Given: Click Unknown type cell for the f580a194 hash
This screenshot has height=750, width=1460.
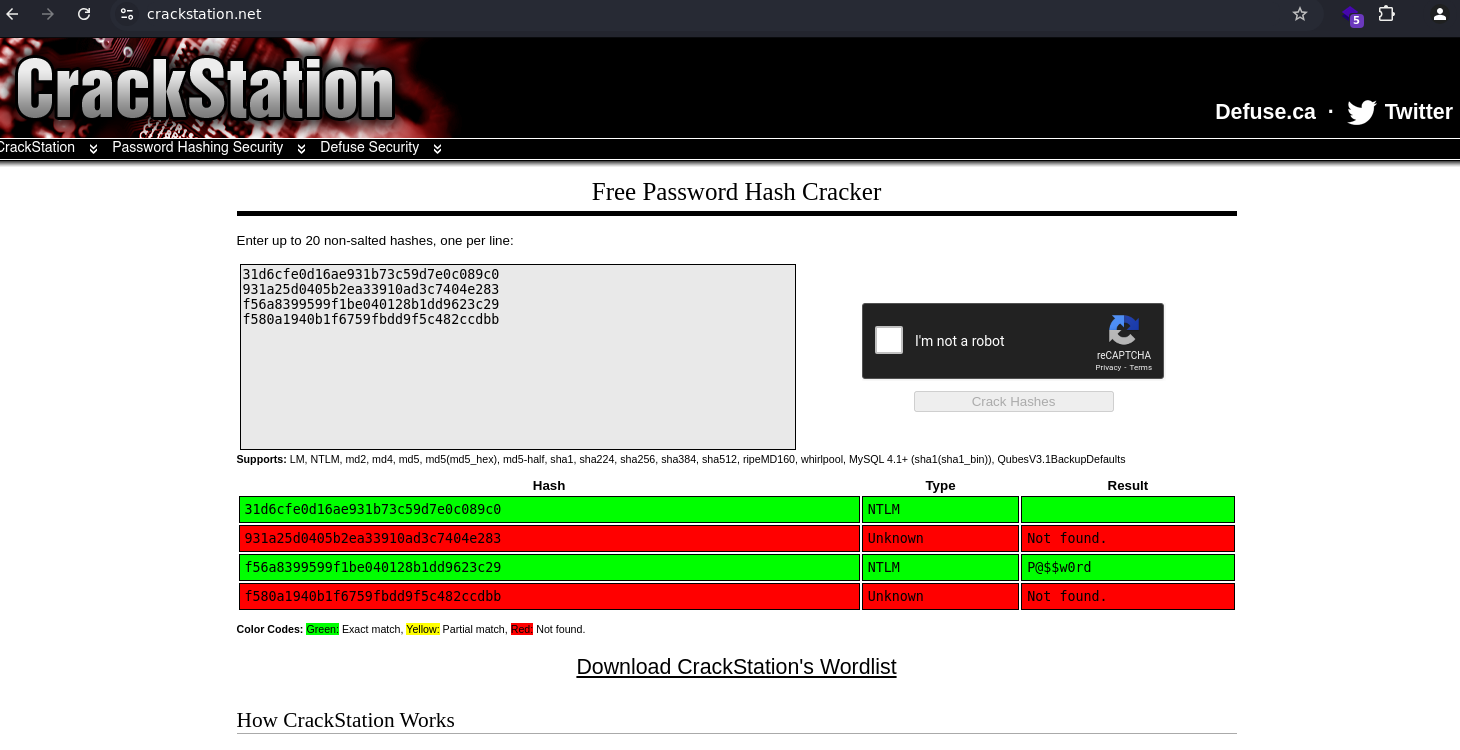Looking at the screenshot, I should (x=940, y=596).
